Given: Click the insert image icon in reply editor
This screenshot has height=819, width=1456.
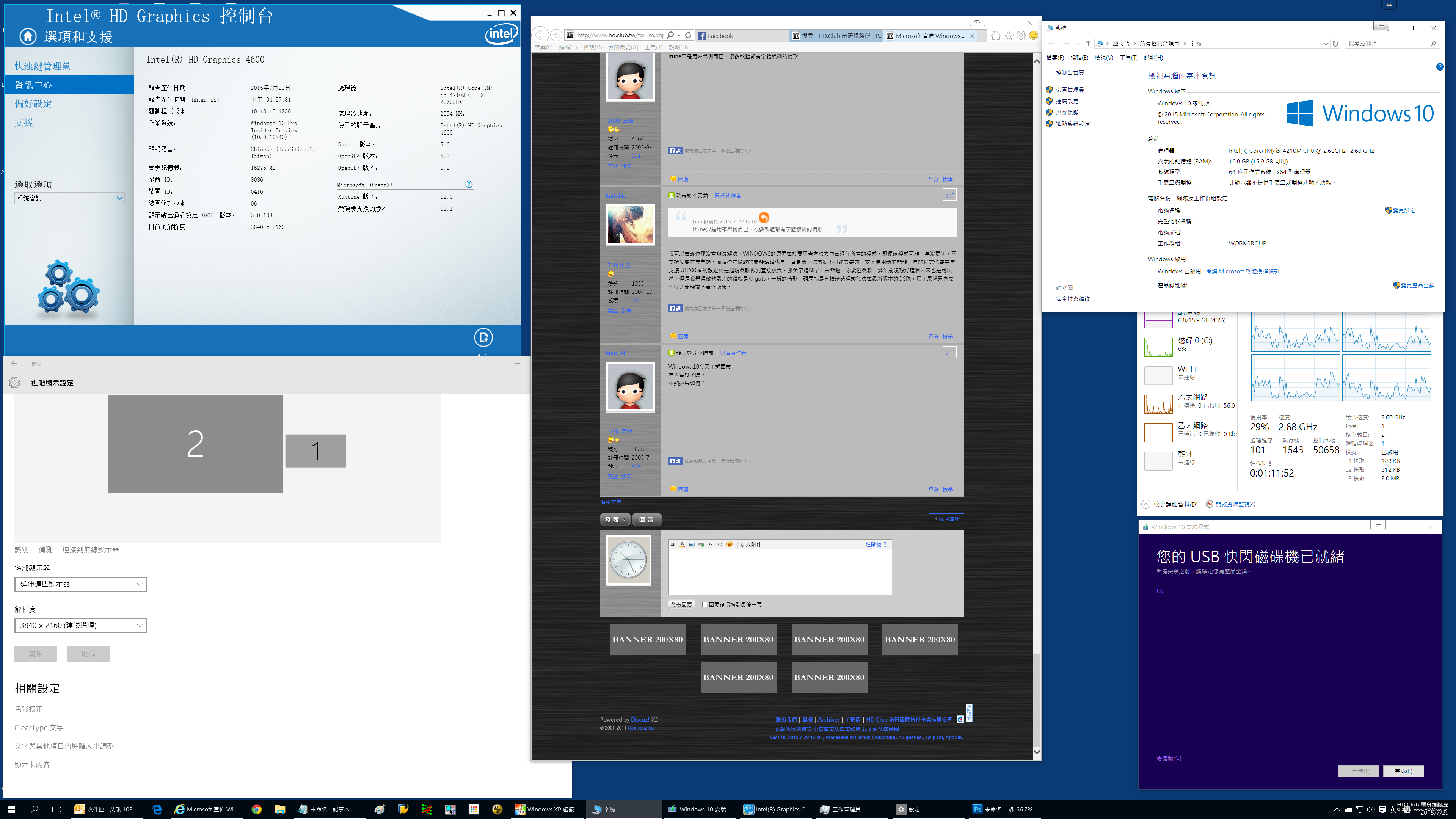Looking at the screenshot, I should click(691, 544).
